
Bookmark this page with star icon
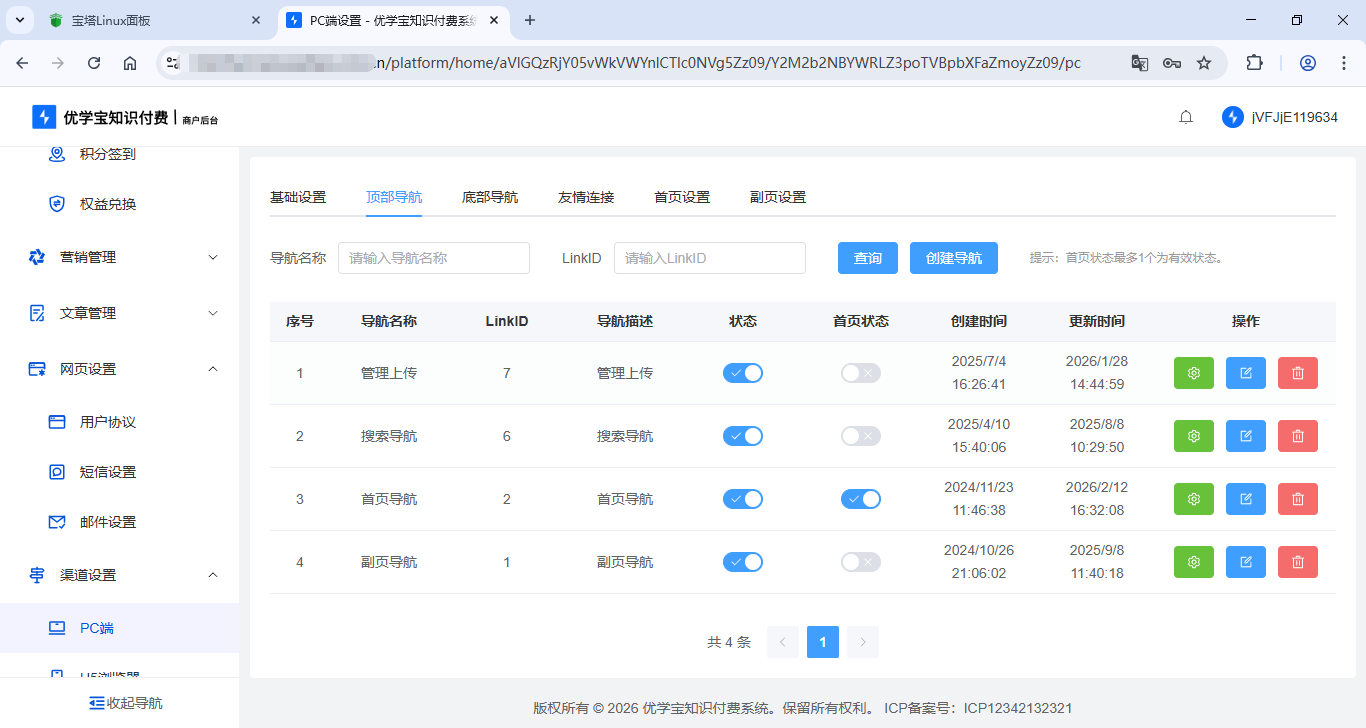click(1204, 63)
